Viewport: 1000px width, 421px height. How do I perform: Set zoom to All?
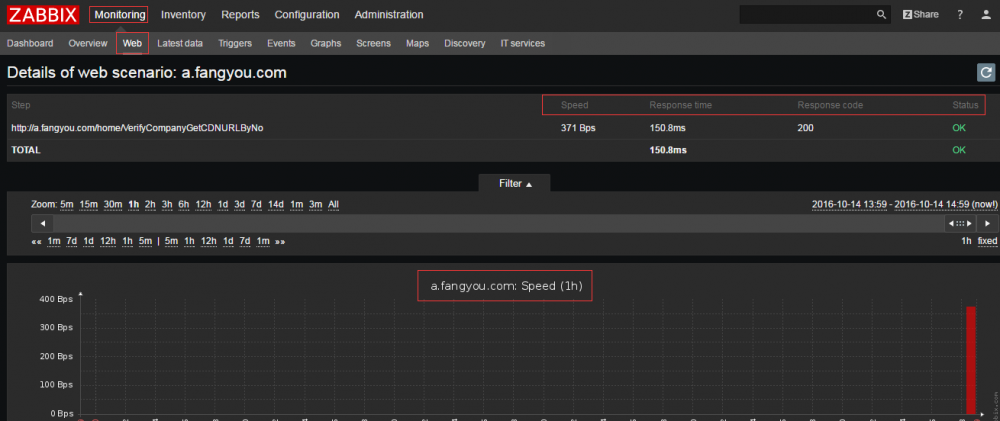[334, 205]
